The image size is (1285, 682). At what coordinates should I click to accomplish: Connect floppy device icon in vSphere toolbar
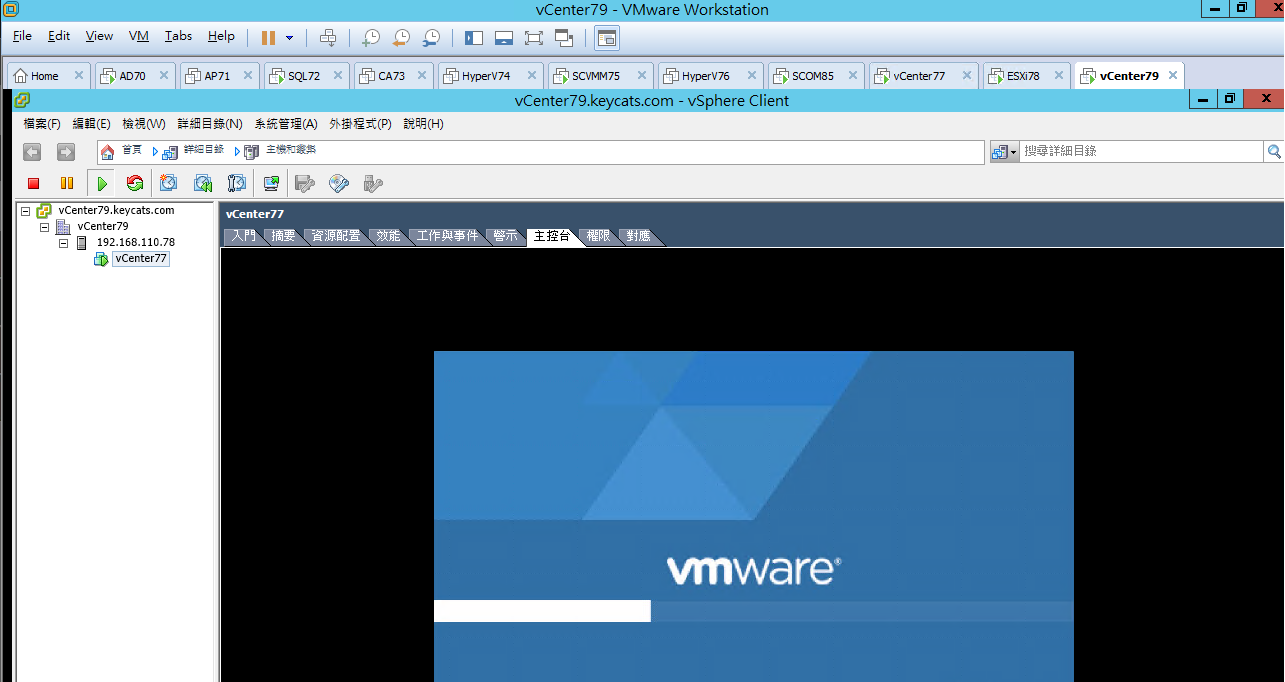tap(305, 183)
